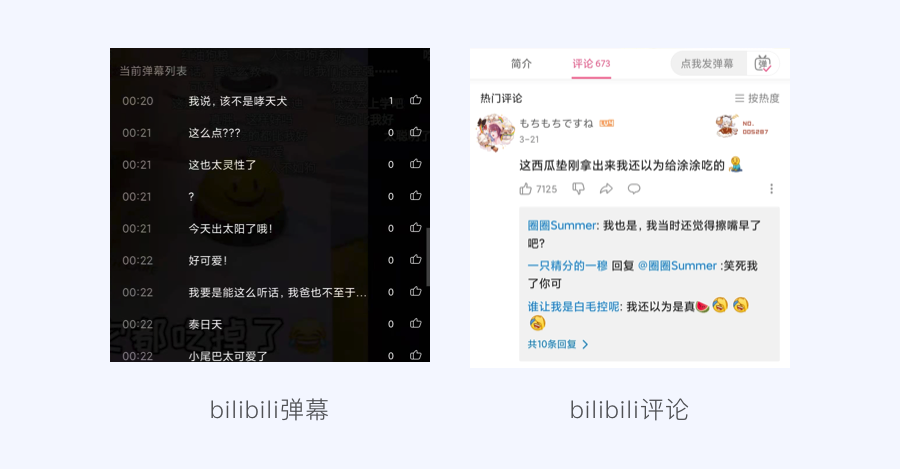Like the danmaku "这也太灵性了"
This screenshot has height=469, width=900.
(416, 164)
